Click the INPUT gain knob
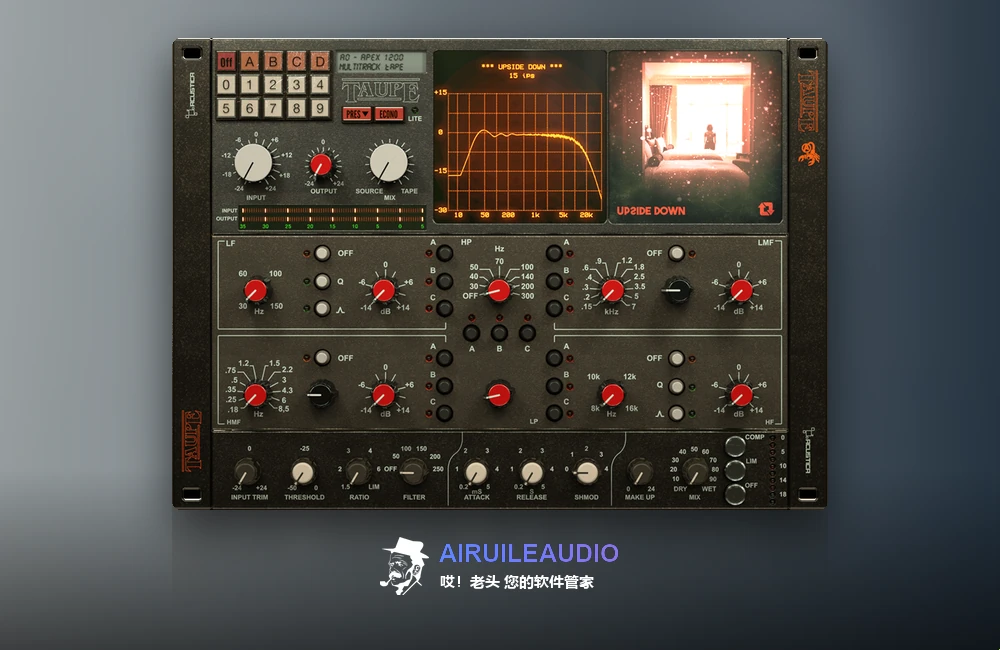 [x=253, y=162]
